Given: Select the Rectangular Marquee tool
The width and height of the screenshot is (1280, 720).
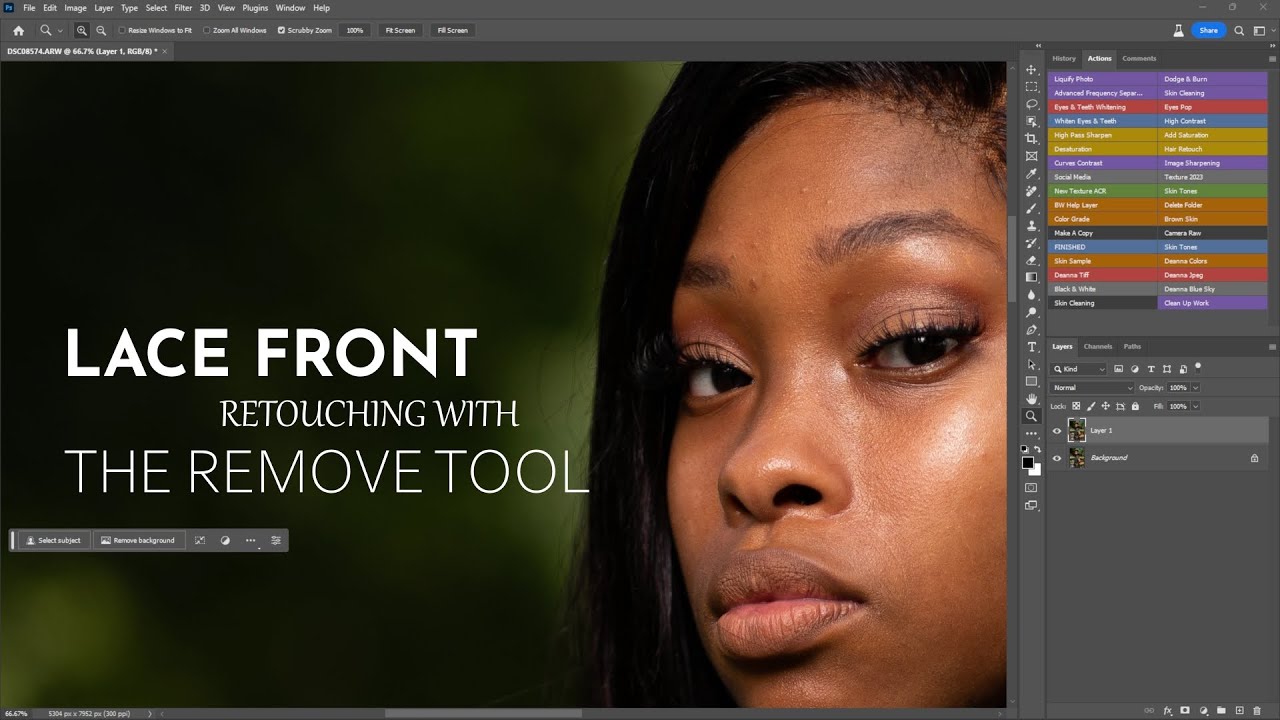Looking at the screenshot, I should tap(1031, 87).
